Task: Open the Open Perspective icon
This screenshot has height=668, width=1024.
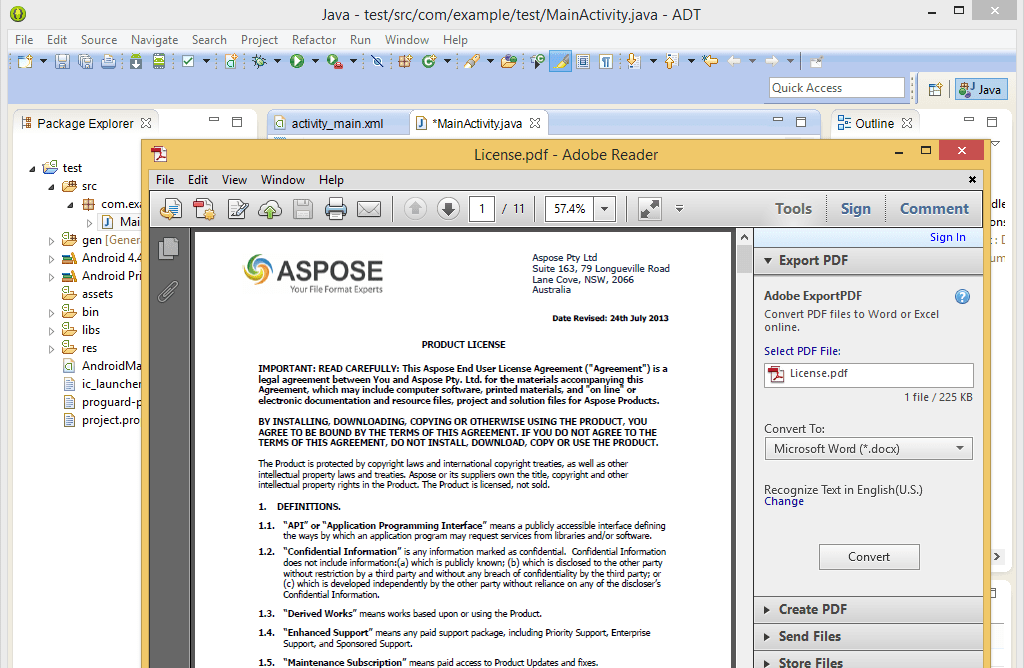Action: coord(935,89)
